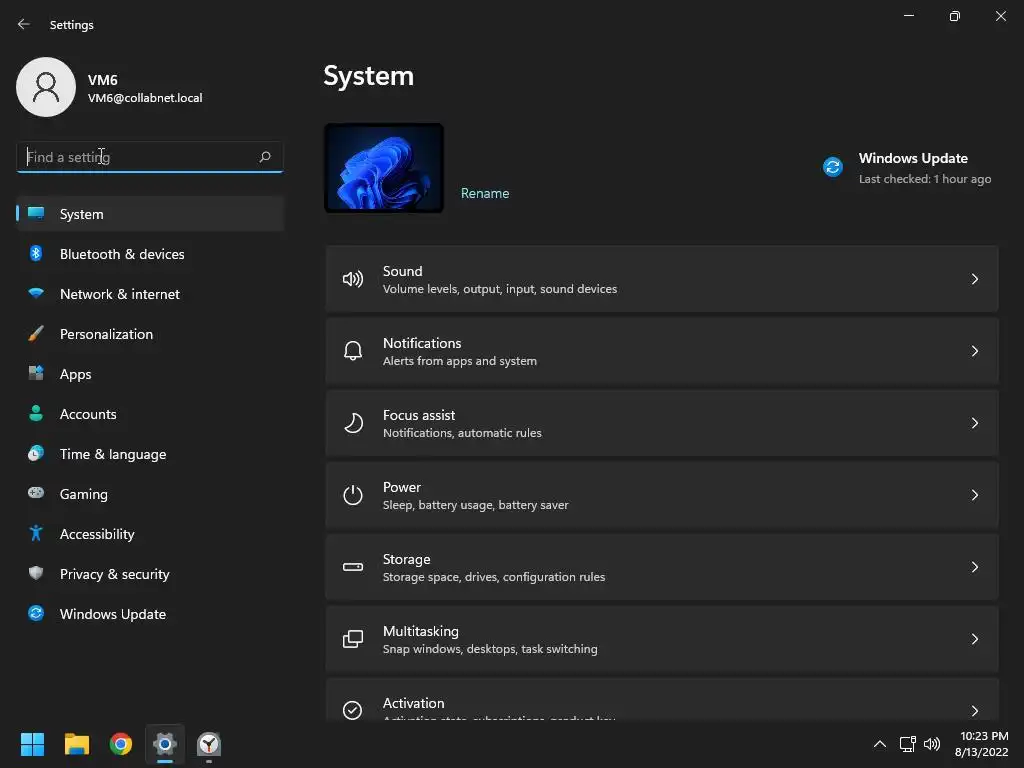Go to Bluetooth & devices
The width and height of the screenshot is (1024, 768).
(x=150, y=253)
